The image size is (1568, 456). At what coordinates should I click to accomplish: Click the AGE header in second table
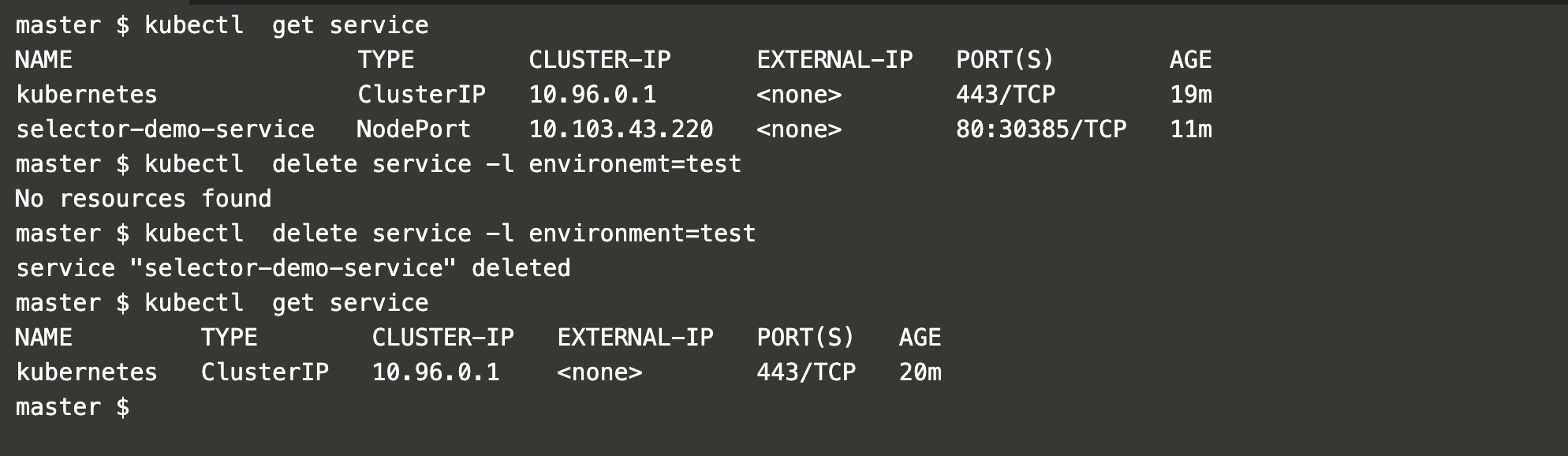point(920,338)
